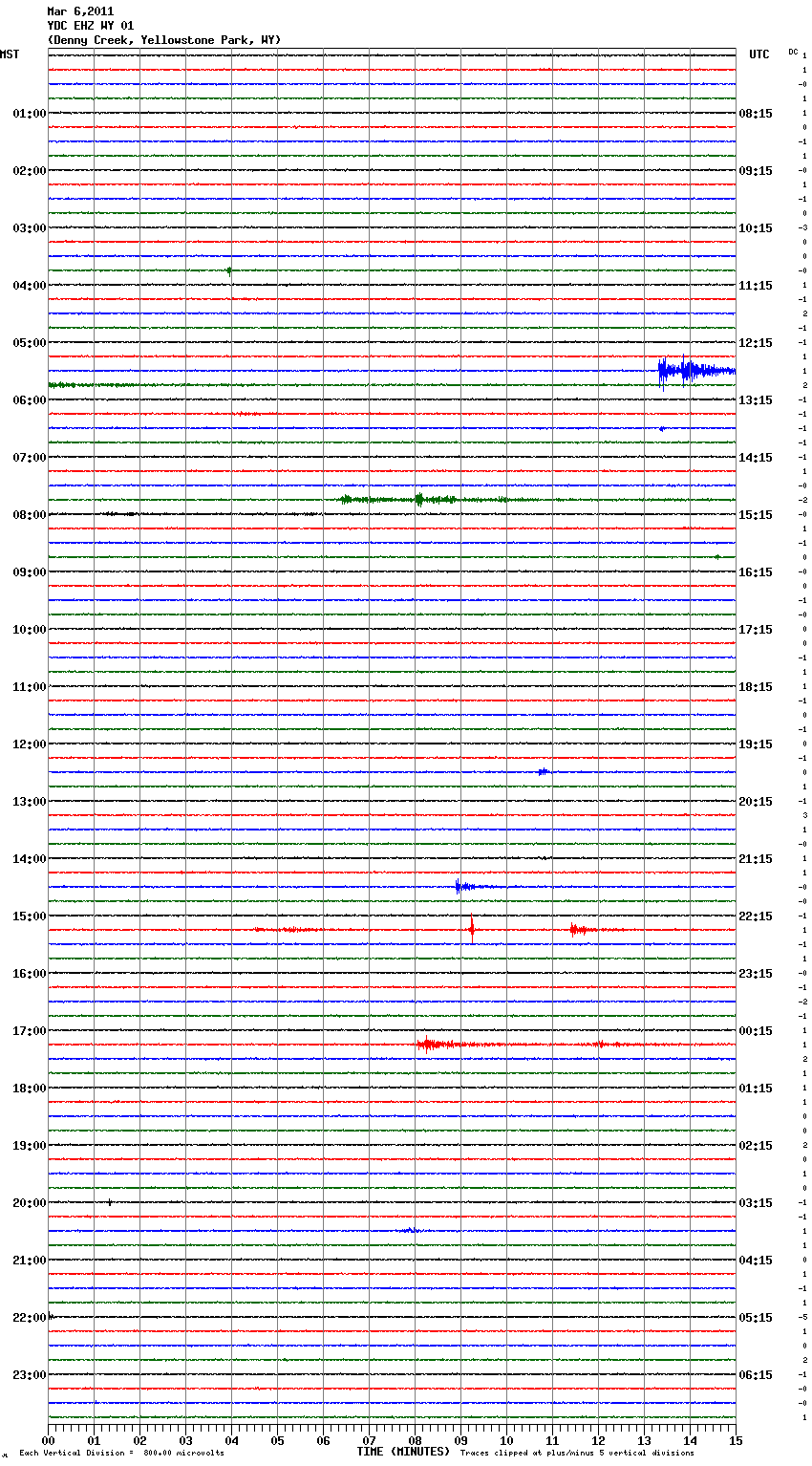Click the MST timezone header

[x=10, y=54]
